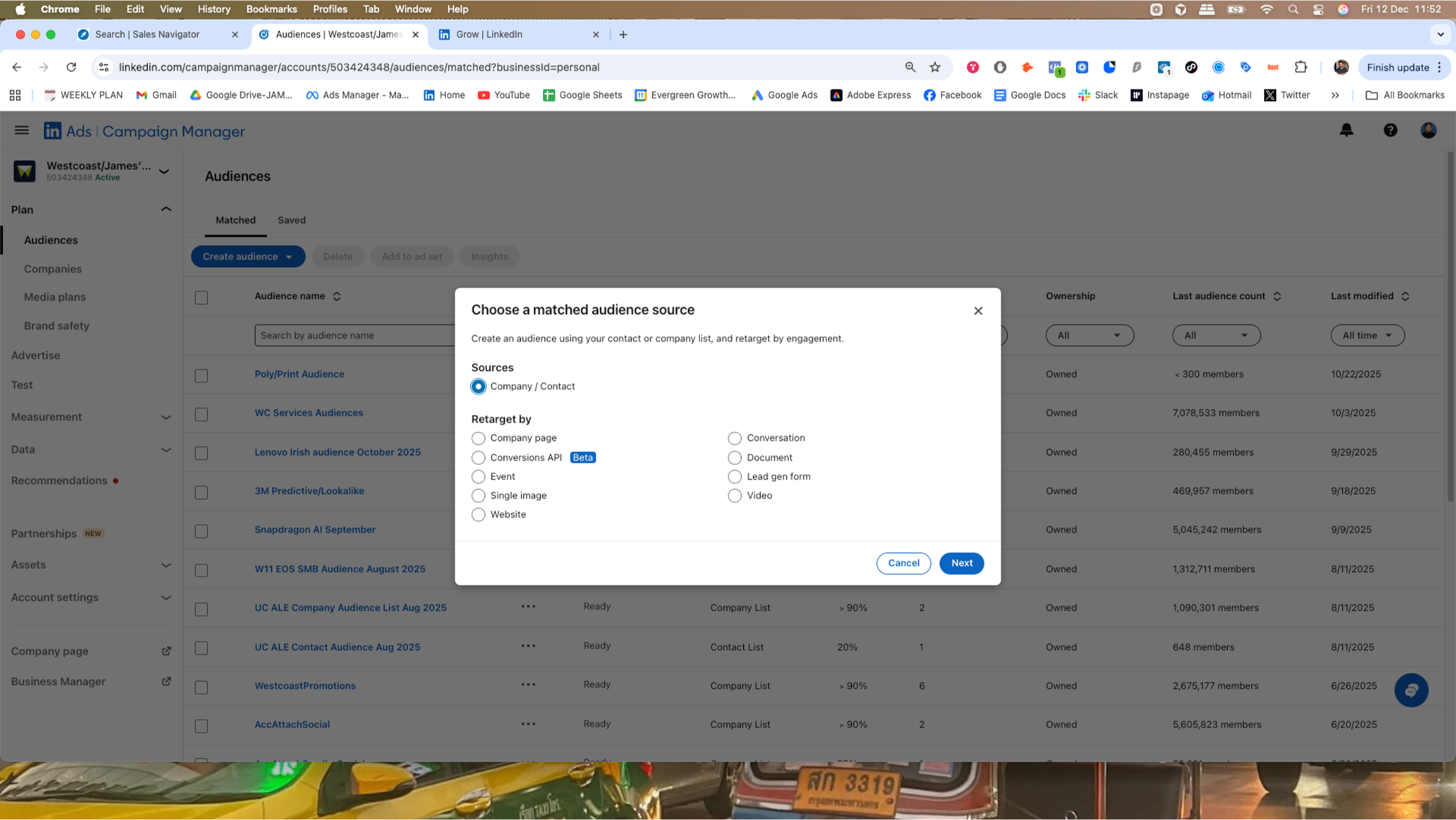Viewport: 1456px width, 820px height.
Task: Select the Video retarget radio button
Action: (x=735, y=496)
